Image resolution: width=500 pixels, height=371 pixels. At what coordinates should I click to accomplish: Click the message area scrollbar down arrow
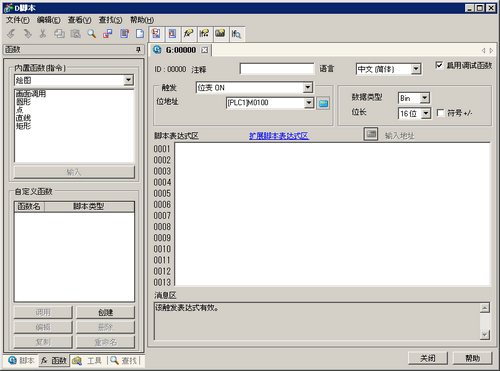coord(485,334)
